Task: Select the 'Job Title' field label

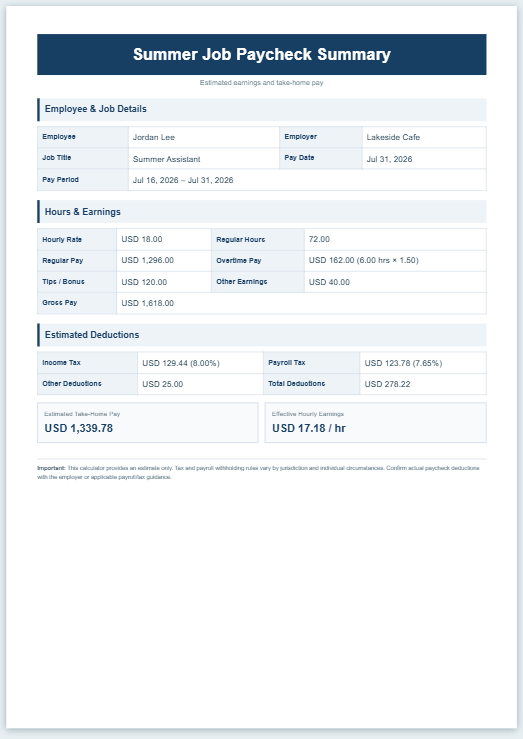Action: 57,158
